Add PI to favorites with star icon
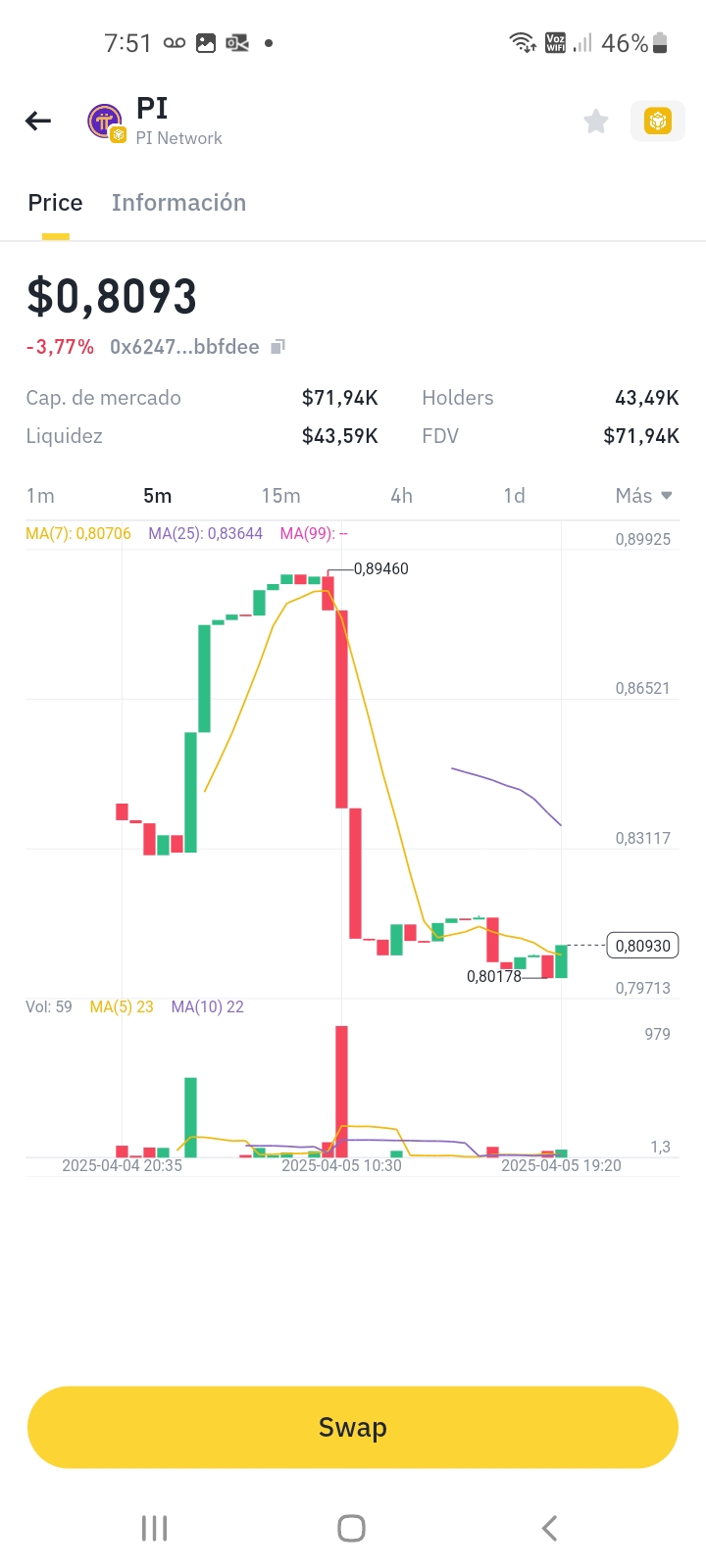The height and width of the screenshot is (1568, 706). [x=595, y=122]
